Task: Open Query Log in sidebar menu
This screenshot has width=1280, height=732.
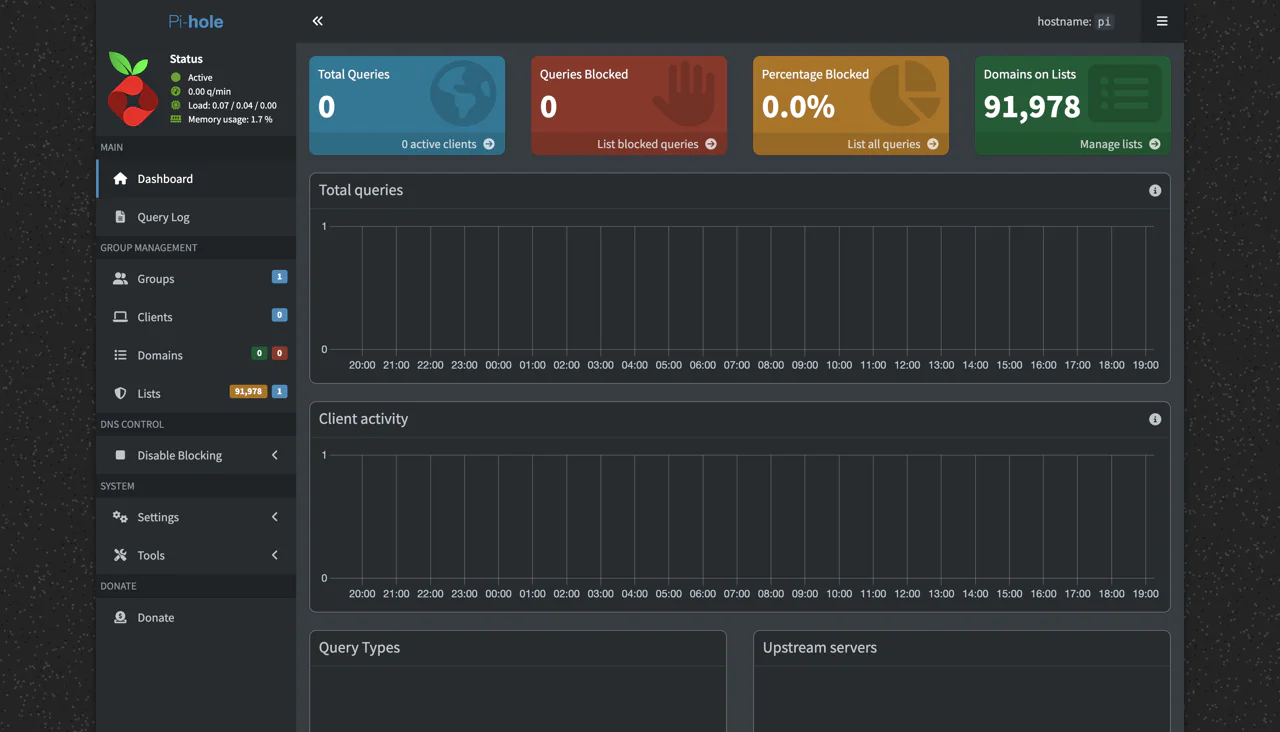Action: click(196, 217)
